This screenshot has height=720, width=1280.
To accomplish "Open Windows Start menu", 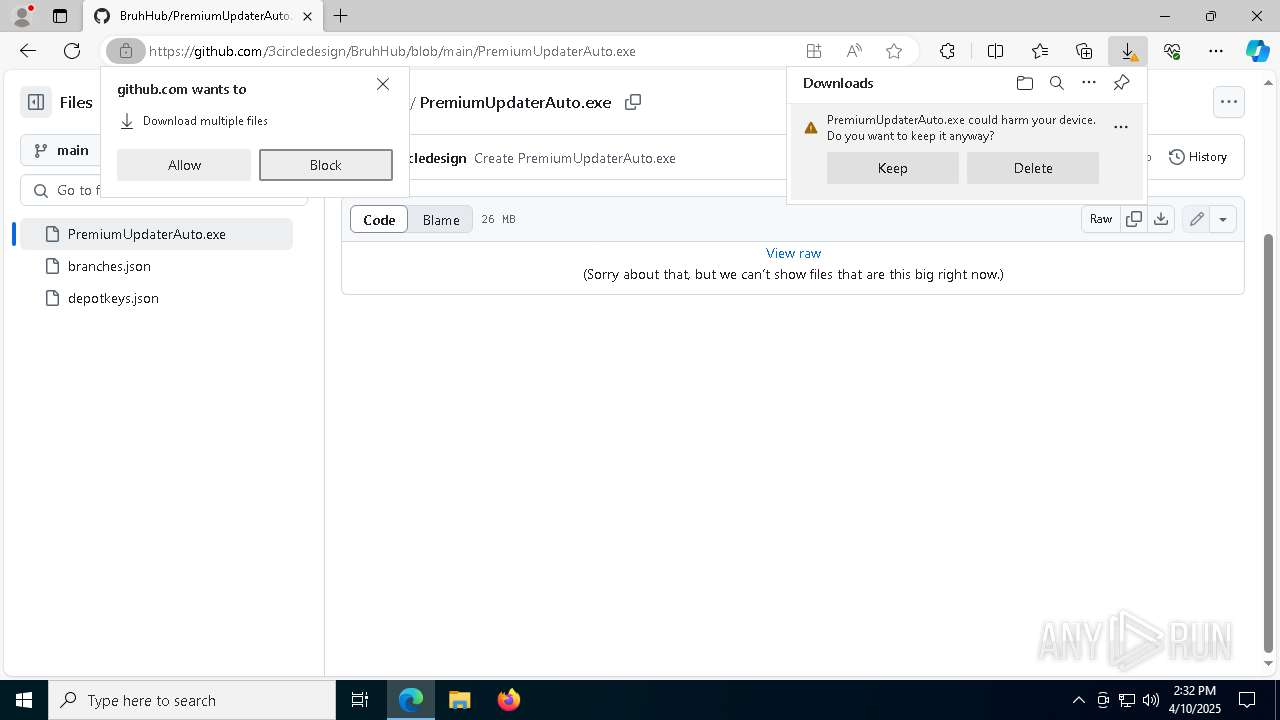I will (24, 700).
